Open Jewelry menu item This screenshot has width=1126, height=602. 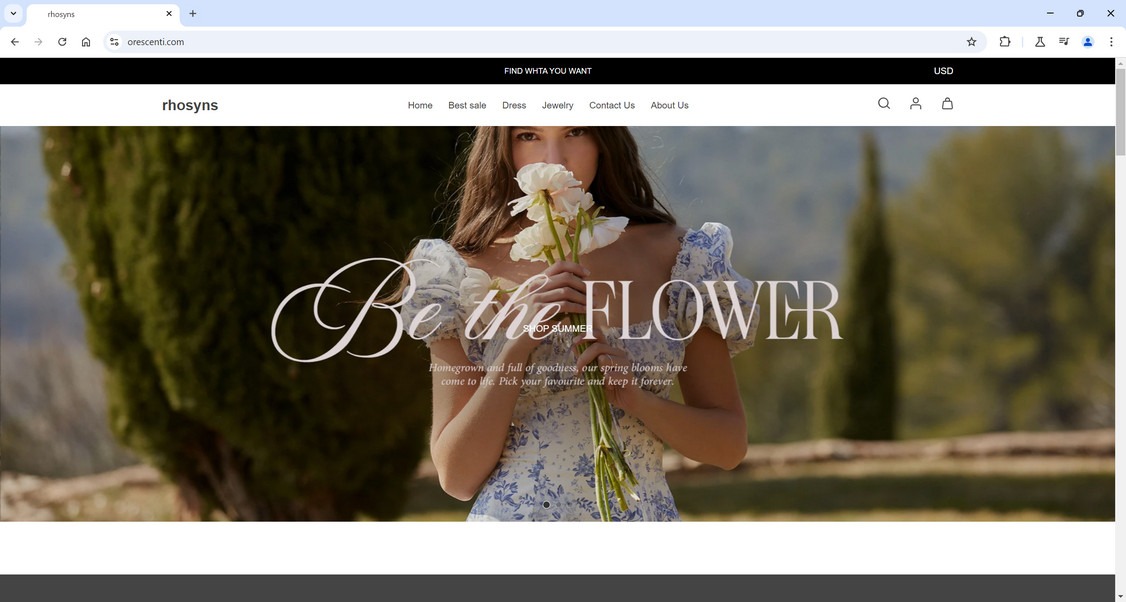(557, 105)
